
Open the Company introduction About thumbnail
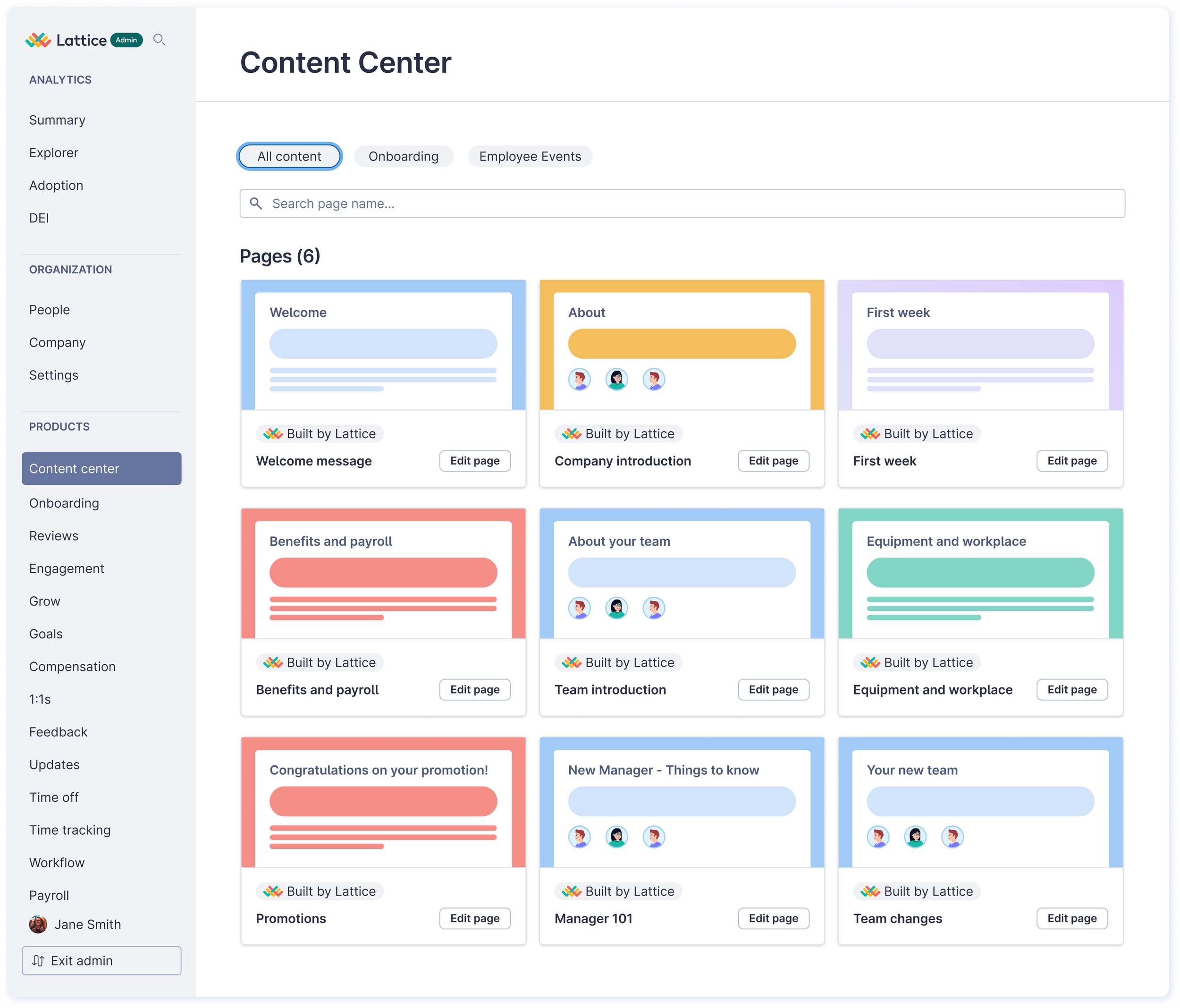click(682, 345)
